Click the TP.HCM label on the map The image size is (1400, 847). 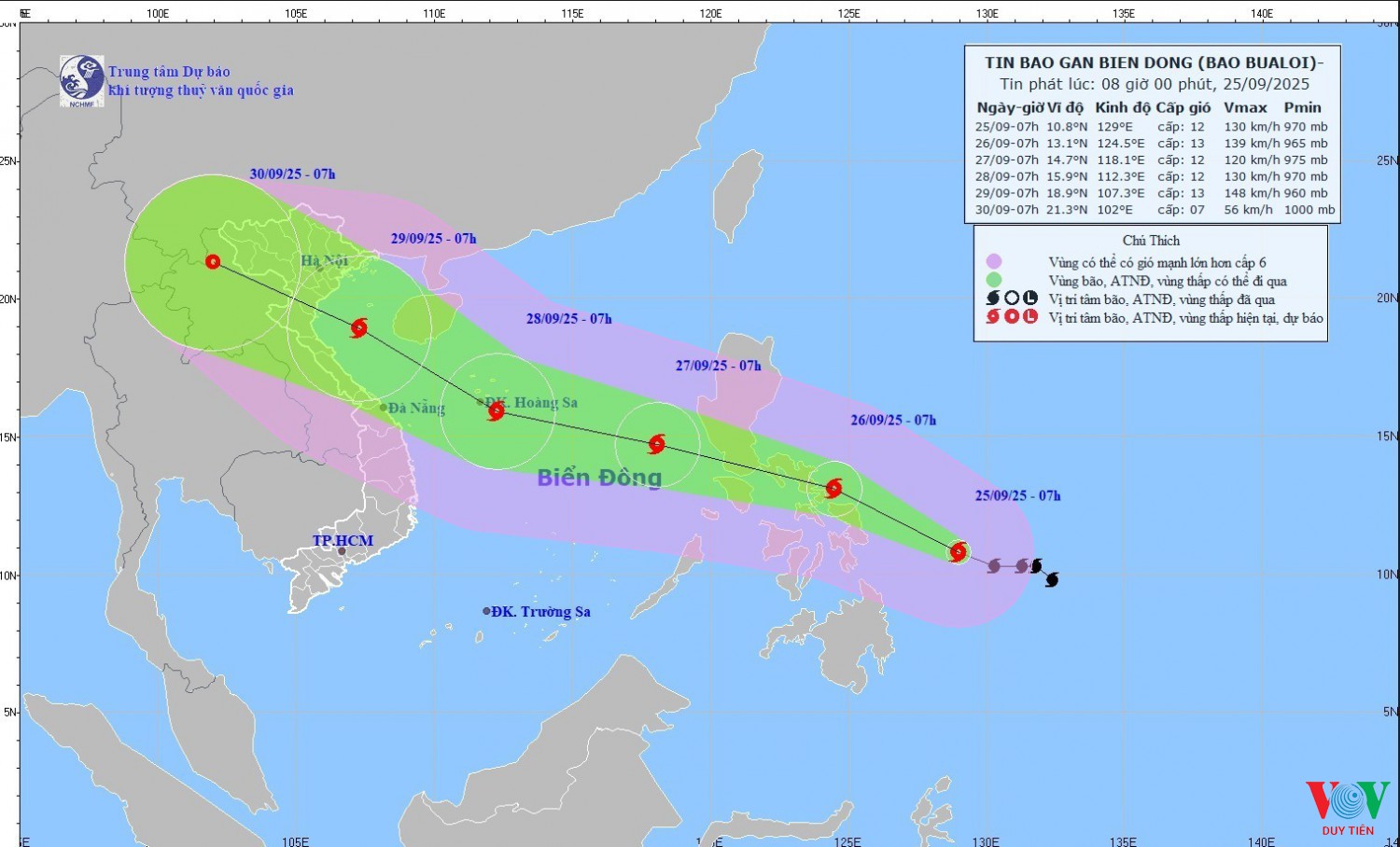click(x=343, y=541)
